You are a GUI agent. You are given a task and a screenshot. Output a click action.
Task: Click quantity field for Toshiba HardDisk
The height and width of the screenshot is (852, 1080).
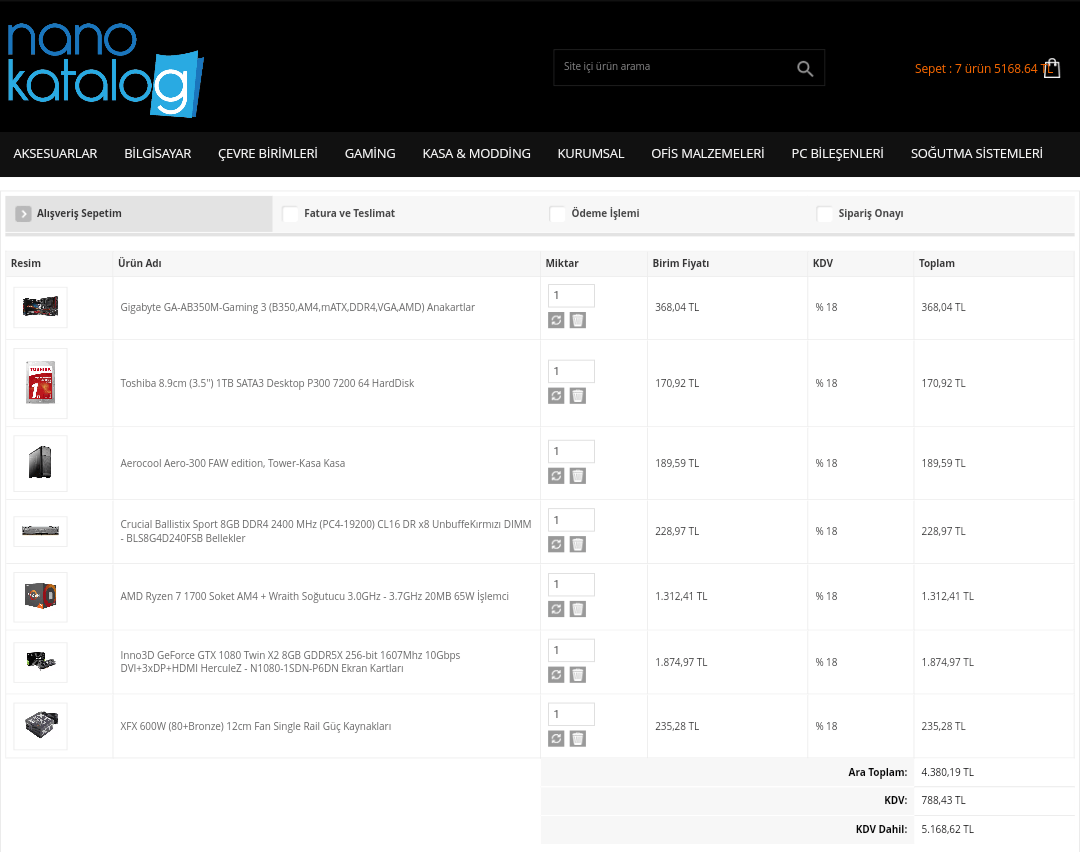click(x=571, y=371)
